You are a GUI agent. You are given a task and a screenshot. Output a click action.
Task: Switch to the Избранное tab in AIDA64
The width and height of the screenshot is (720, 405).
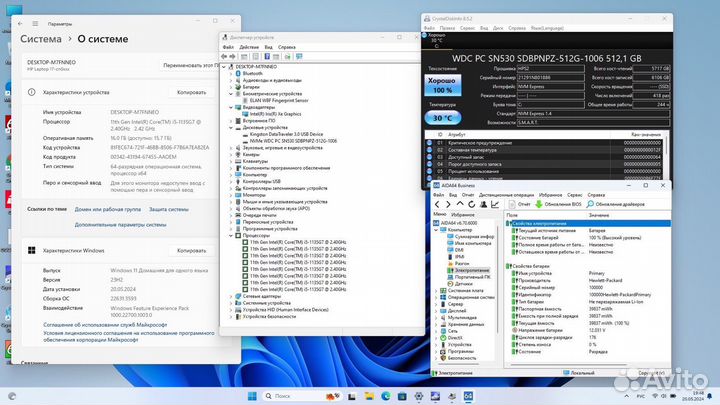click(x=462, y=214)
